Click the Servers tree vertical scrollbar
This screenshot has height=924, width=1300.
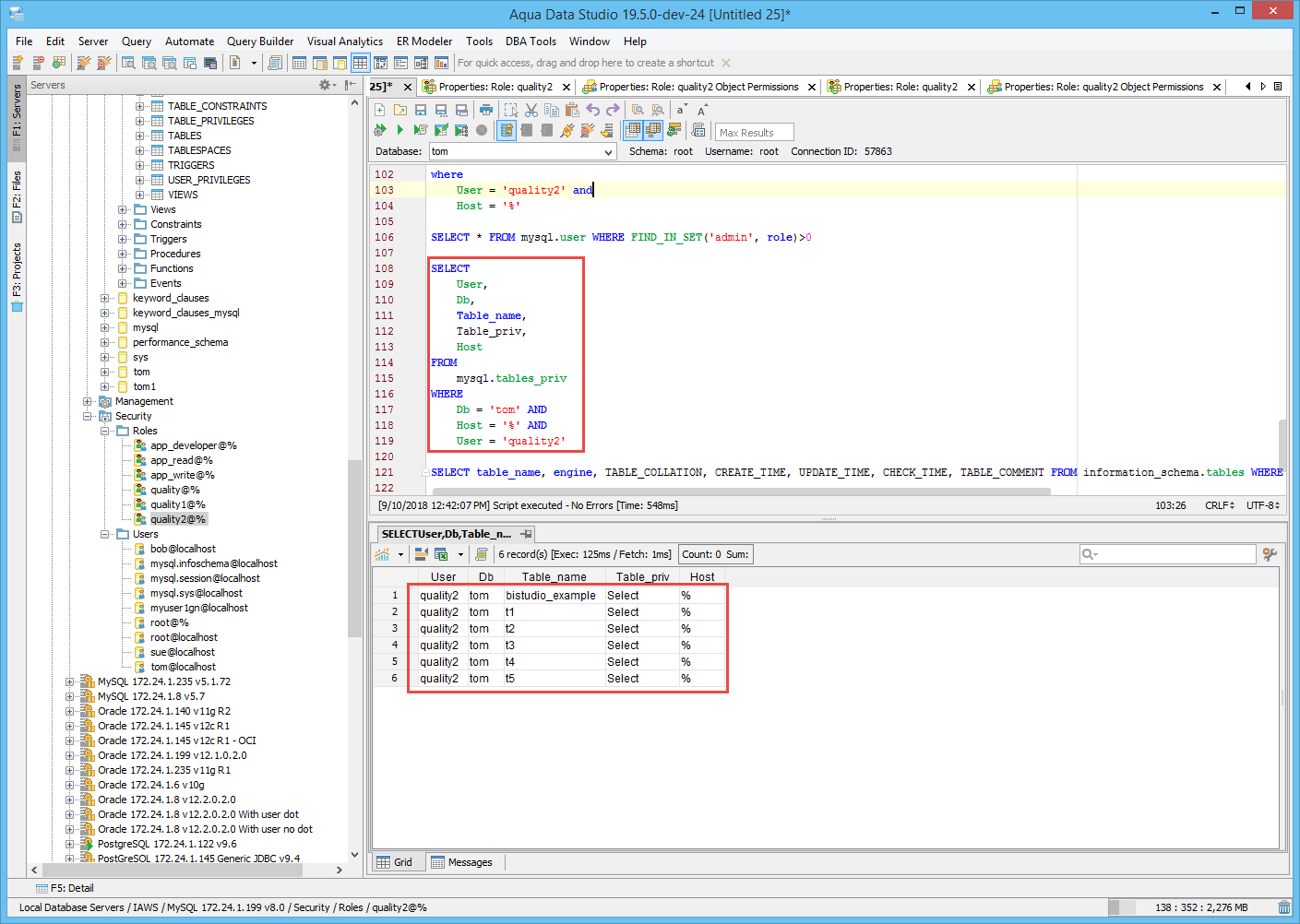coord(354,548)
